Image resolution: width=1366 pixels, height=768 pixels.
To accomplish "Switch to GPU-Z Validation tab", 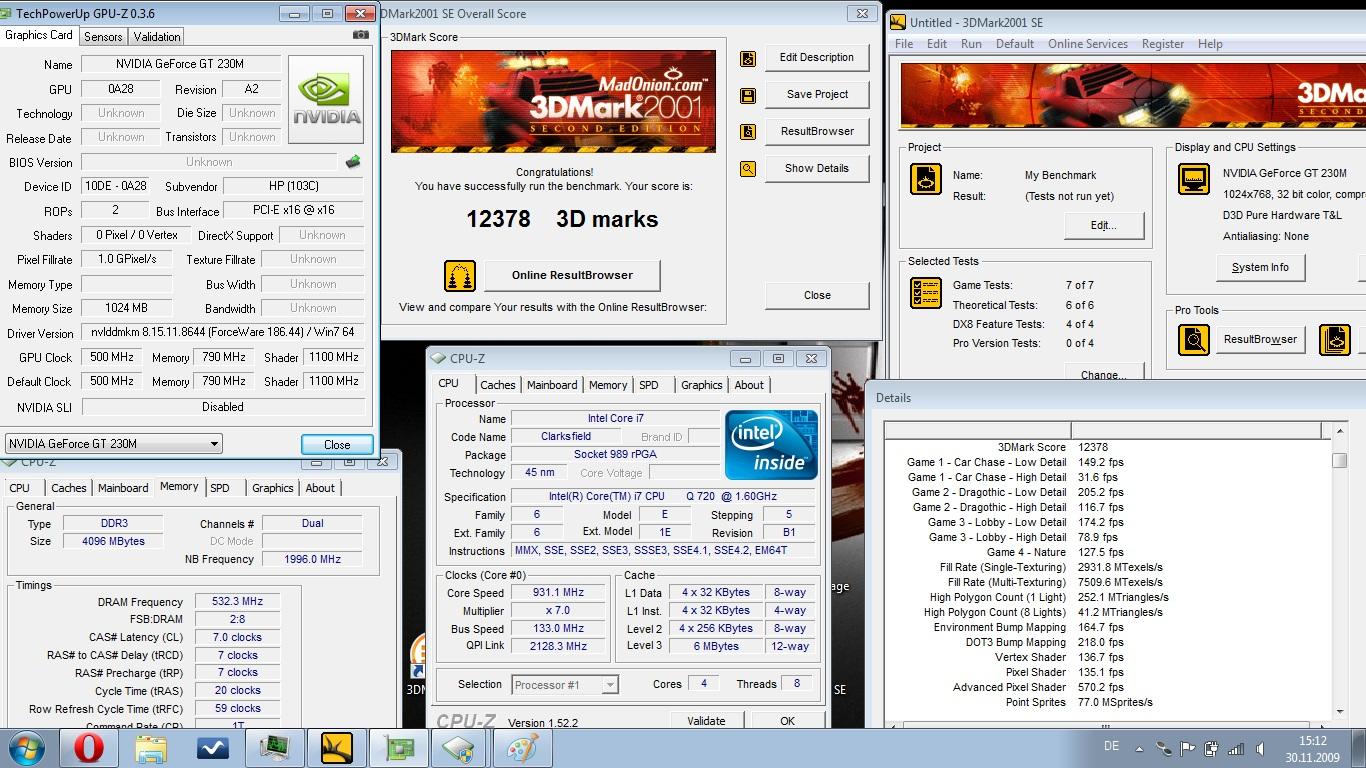I will (x=157, y=36).
